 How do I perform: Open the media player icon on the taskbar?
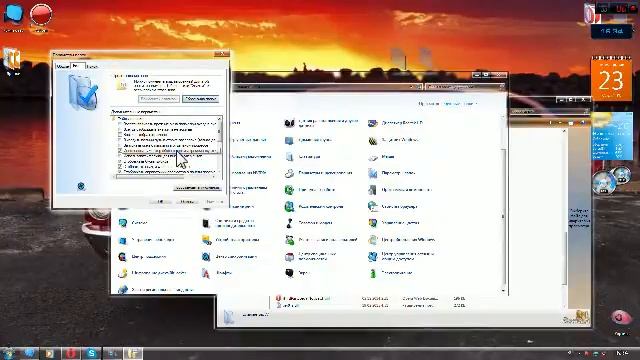pos(50,353)
